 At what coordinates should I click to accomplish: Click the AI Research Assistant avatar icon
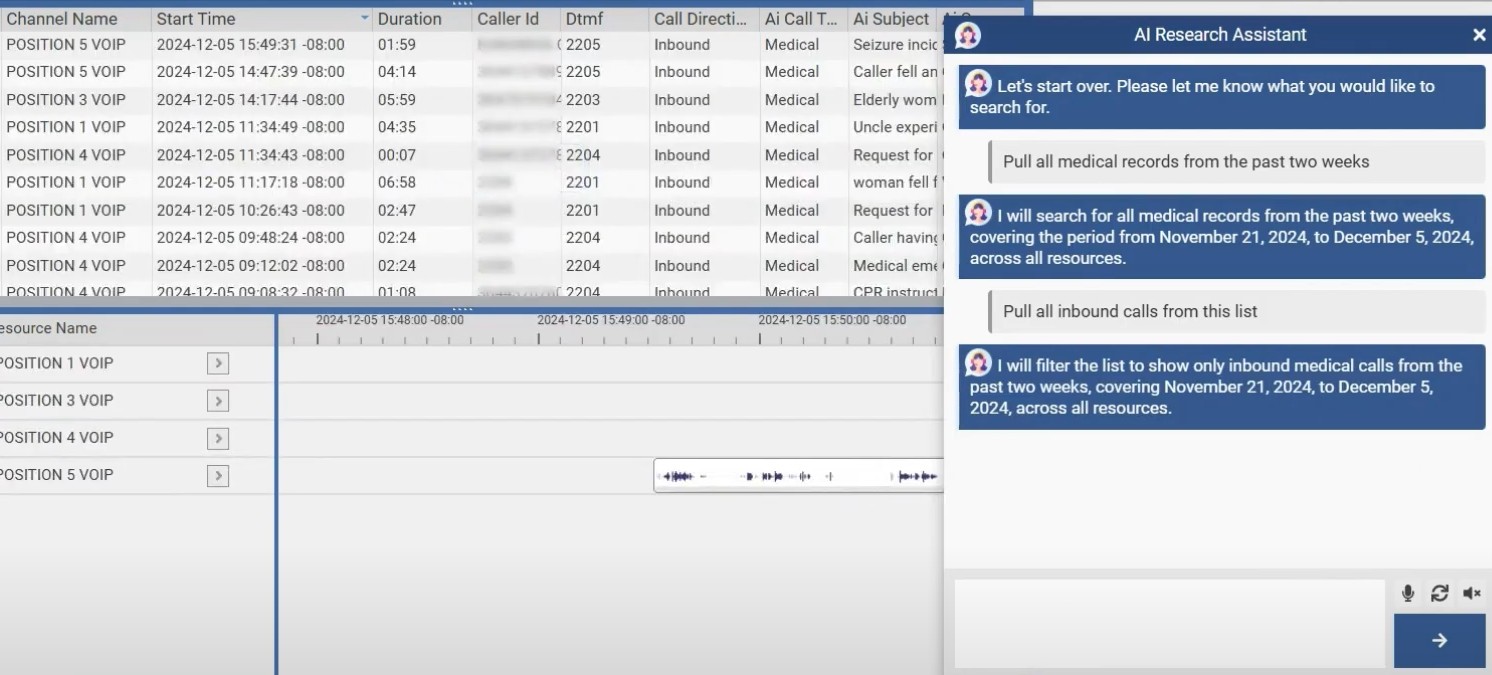click(x=966, y=34)
